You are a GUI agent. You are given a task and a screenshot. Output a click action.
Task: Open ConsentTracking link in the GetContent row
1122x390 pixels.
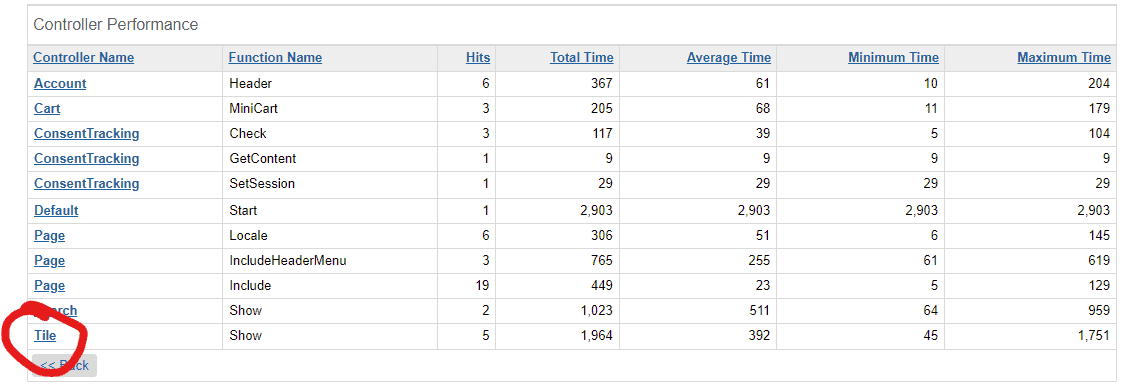pos(87,159)
